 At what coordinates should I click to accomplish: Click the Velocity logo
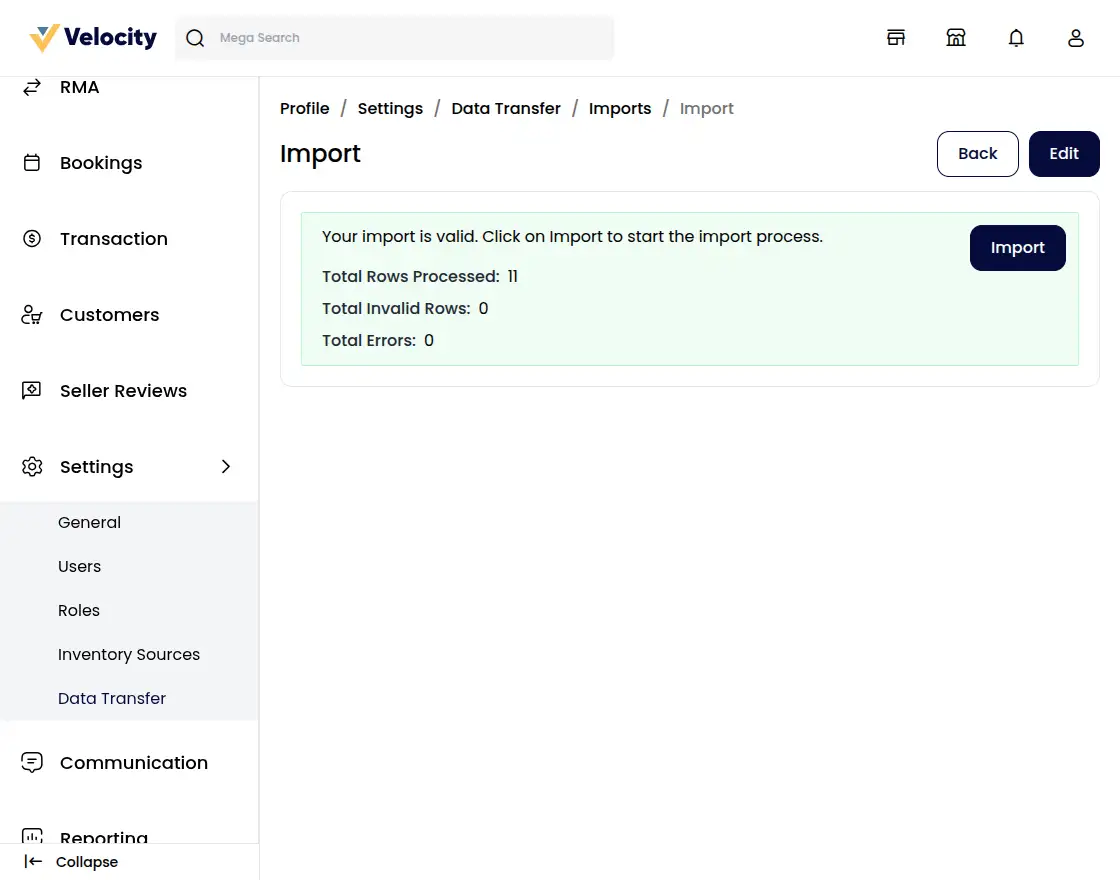coord(93,38)
